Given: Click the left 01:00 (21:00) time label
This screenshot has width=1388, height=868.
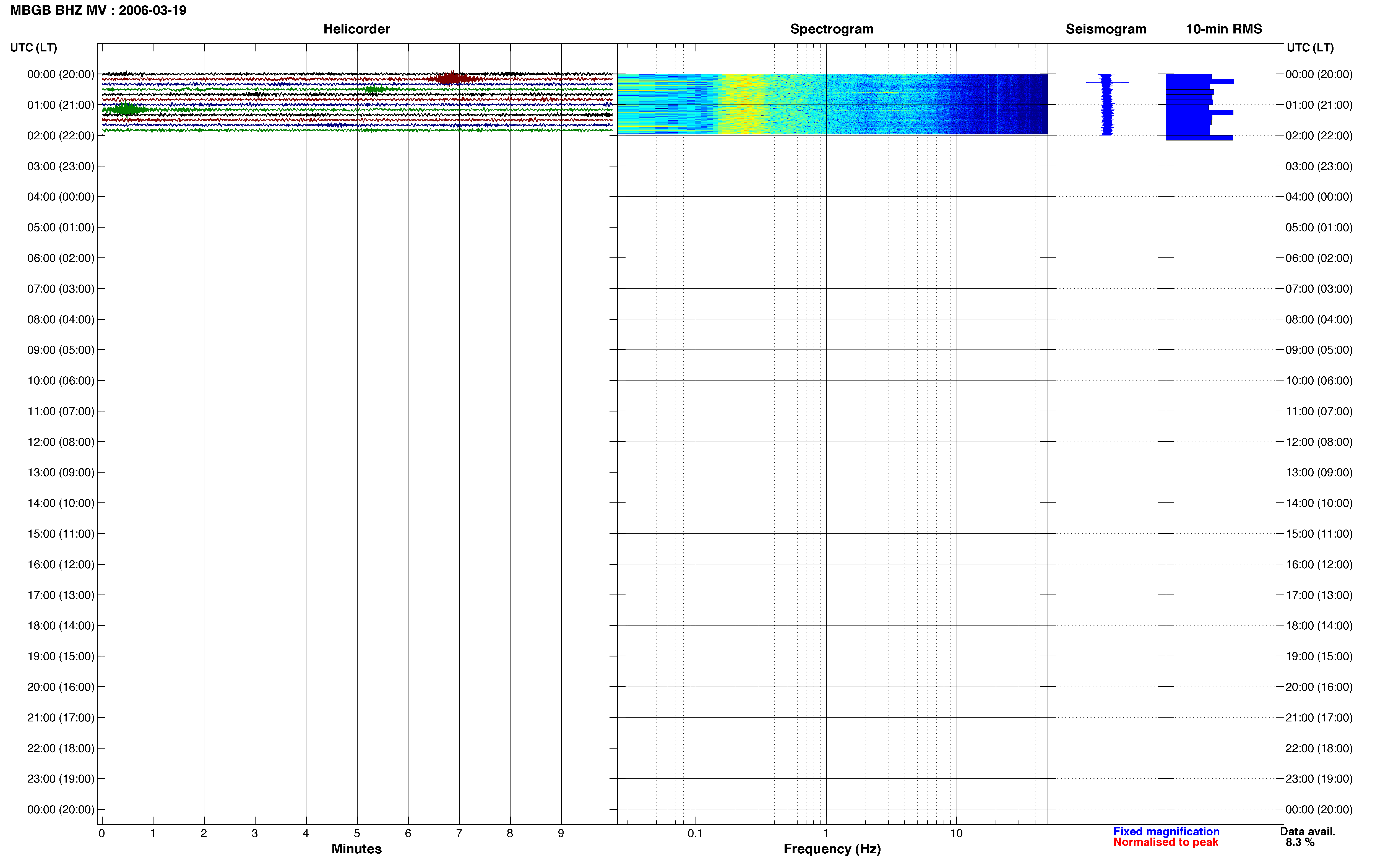Looking at the screenshot, I should click(61, 105).
